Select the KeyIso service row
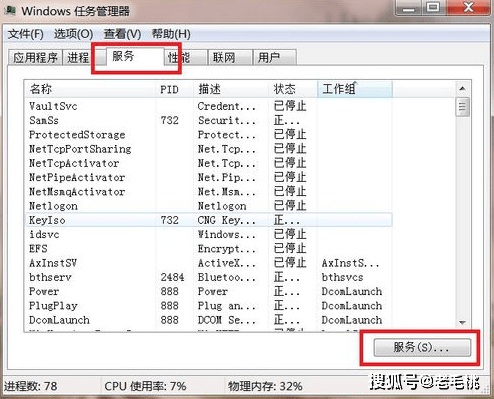The width and height of the screenshot is (494, 399). click(209, 220)
